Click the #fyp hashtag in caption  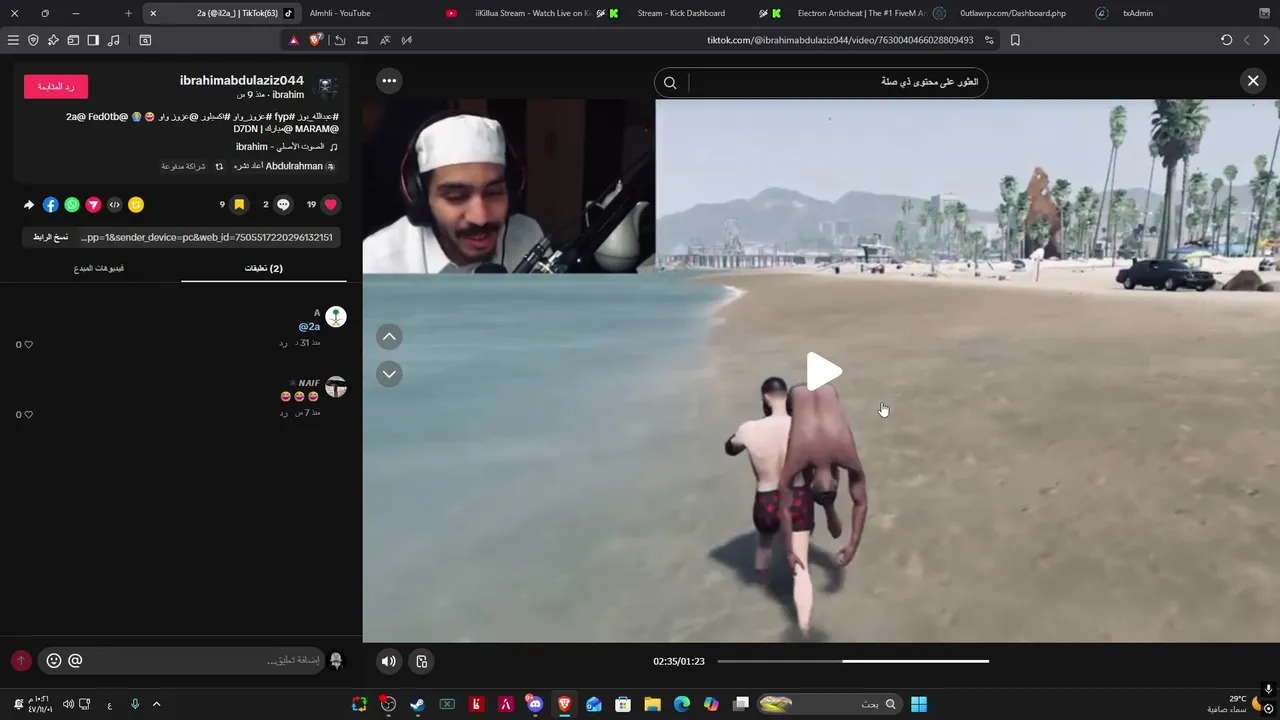coord(284,117)
